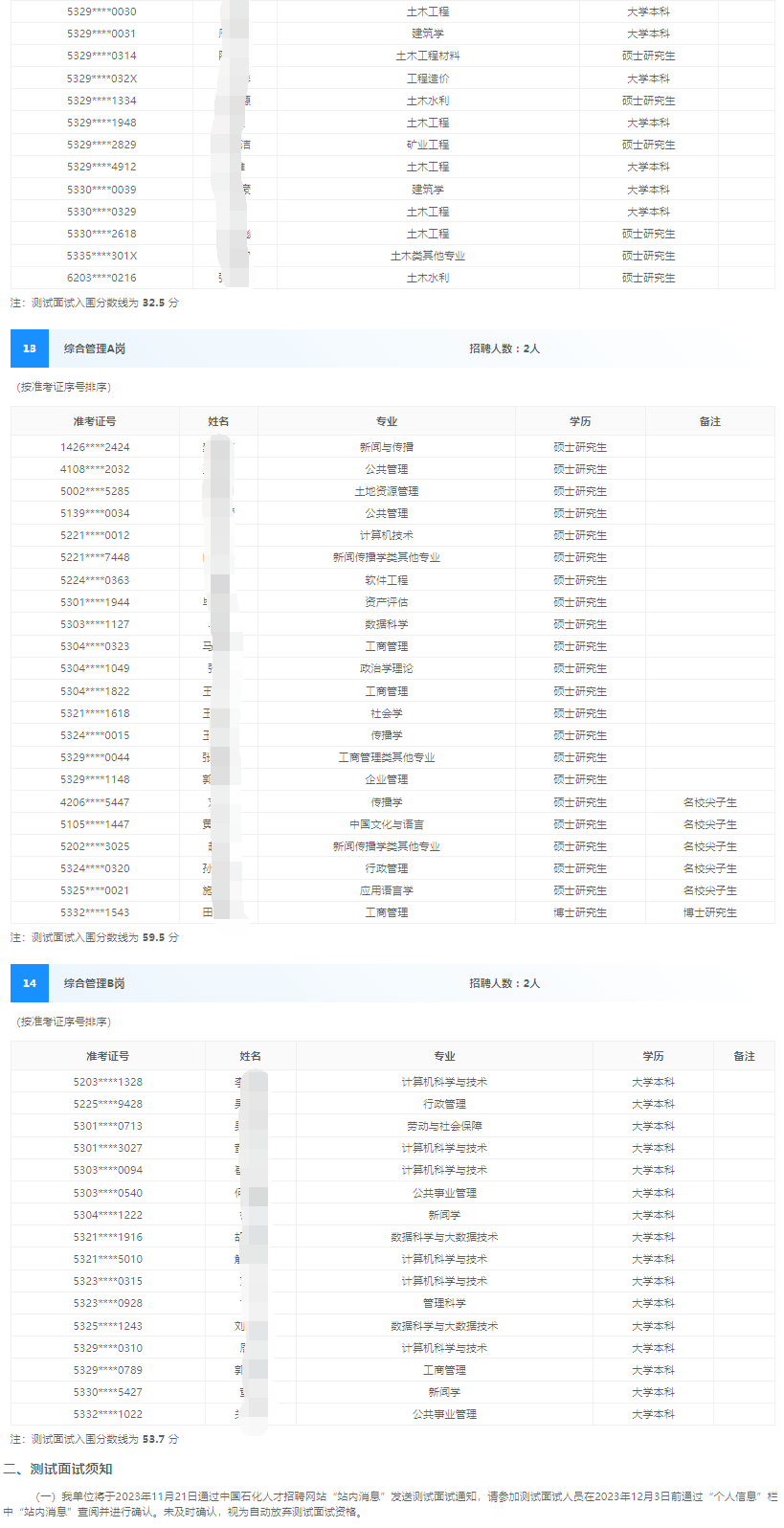Click the 软件工程 major cell

pyautogui.click(x=387, y=580)
